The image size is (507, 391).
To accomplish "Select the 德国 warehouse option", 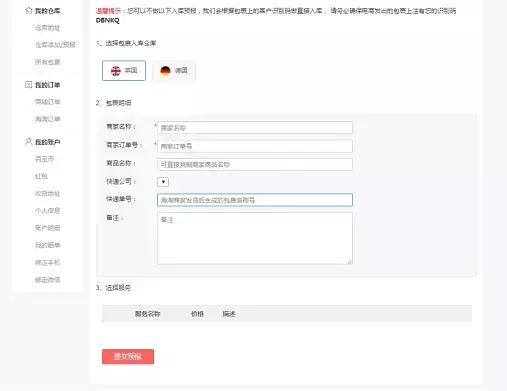I will pos(174,71).
